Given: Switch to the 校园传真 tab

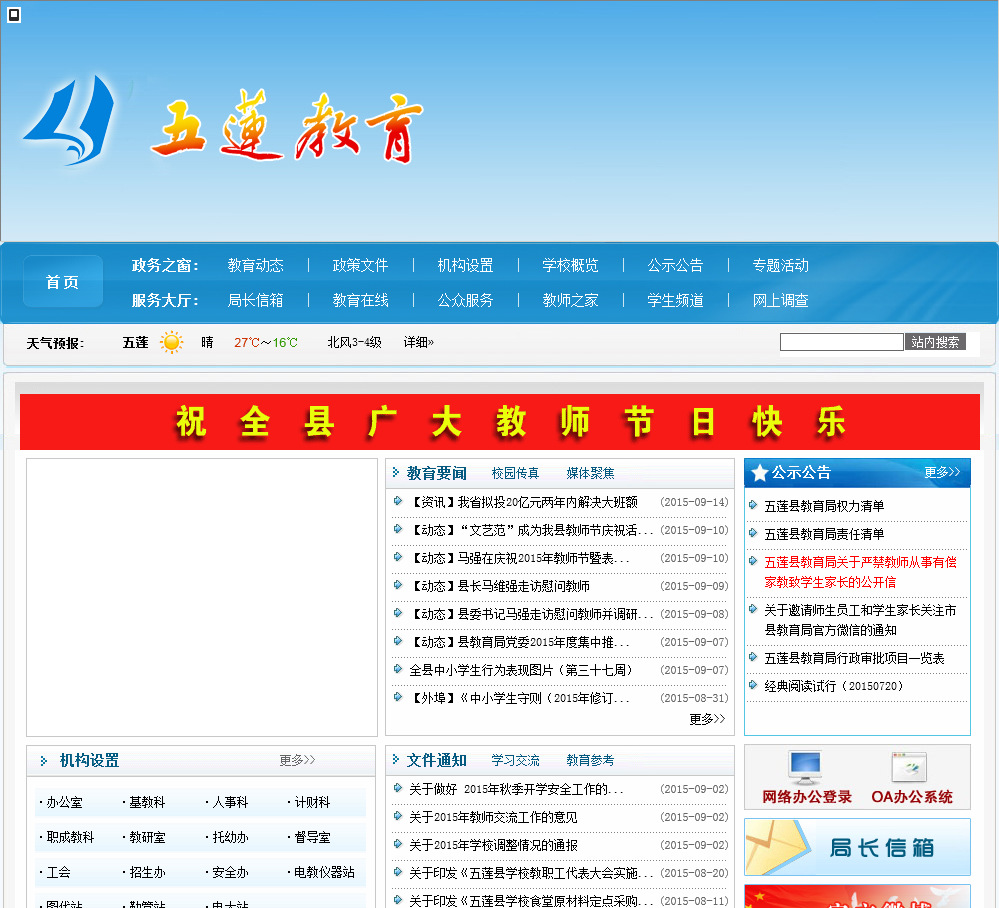Looking at the screenshot, I should click(515, 473).
